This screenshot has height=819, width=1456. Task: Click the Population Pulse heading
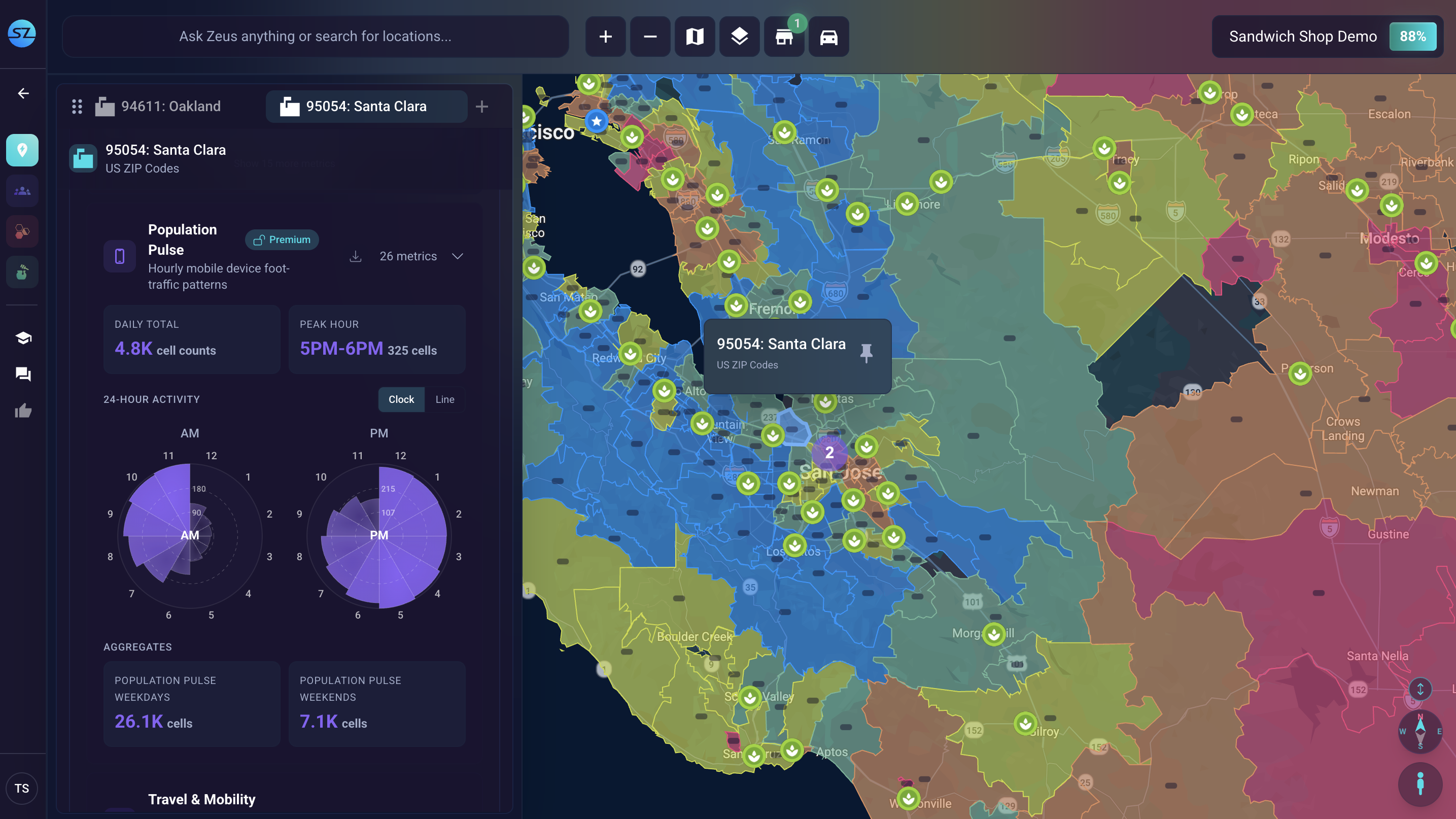point(183,240)
